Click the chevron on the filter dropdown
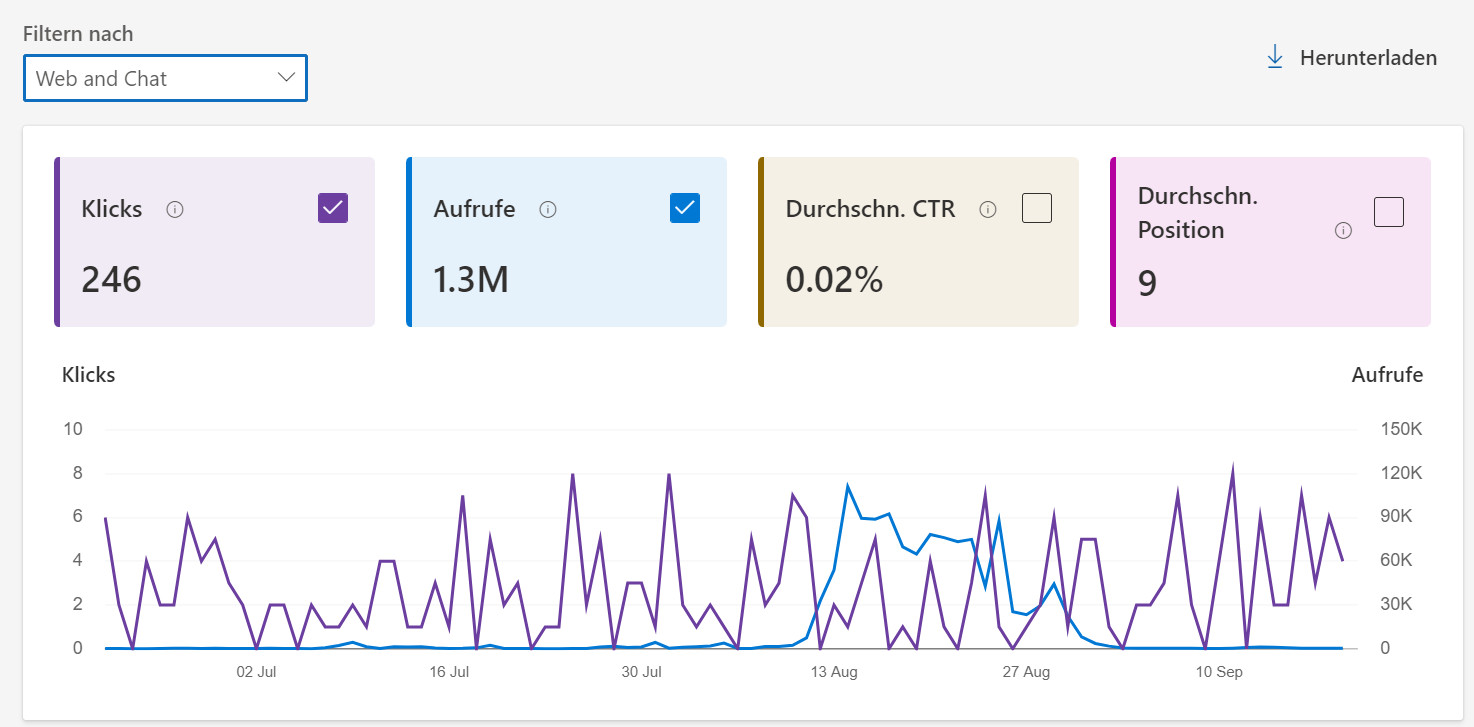 point(286,77)
